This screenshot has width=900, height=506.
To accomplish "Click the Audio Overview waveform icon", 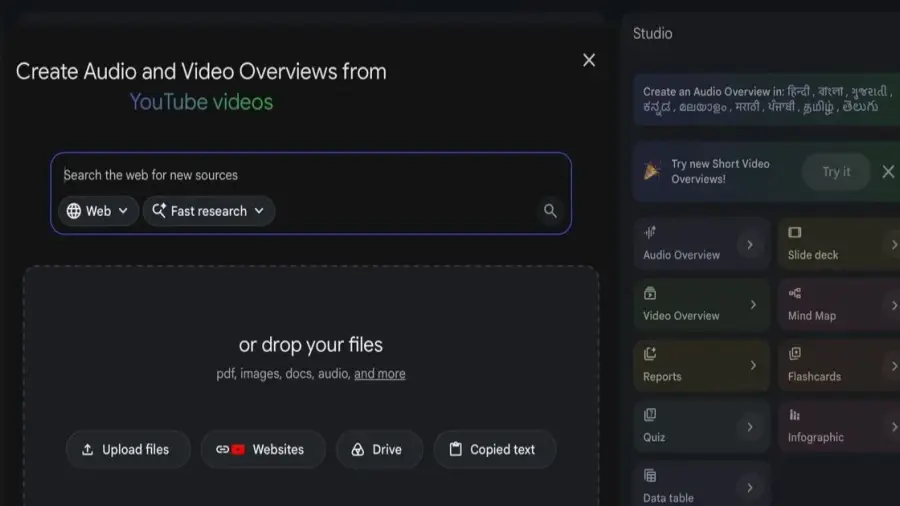I will click(x=650, y=232).
